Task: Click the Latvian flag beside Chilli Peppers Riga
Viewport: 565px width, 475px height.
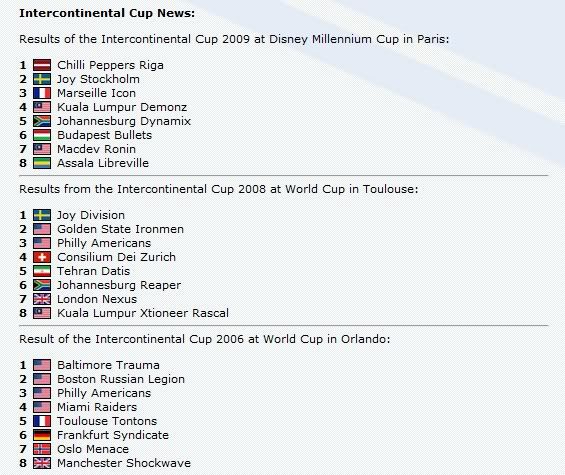Action: [x=42, y=65]
